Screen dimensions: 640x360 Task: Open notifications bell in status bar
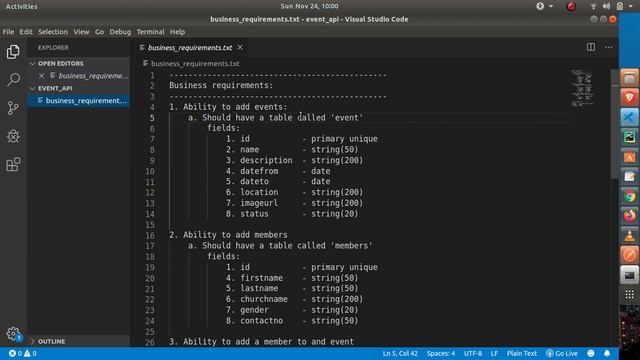click(x=607, y=353)
